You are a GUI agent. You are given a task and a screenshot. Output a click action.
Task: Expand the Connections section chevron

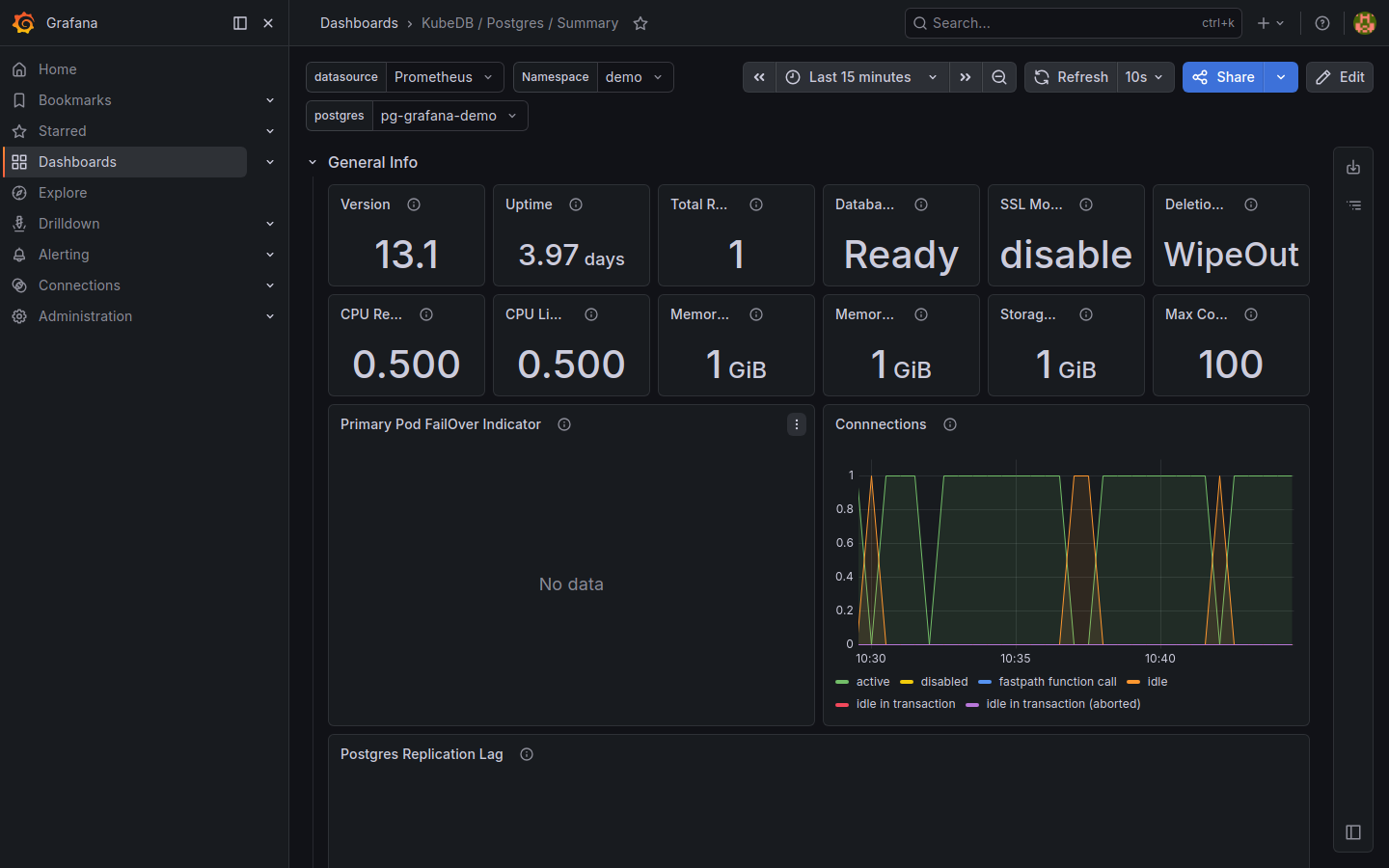point(270,285)
